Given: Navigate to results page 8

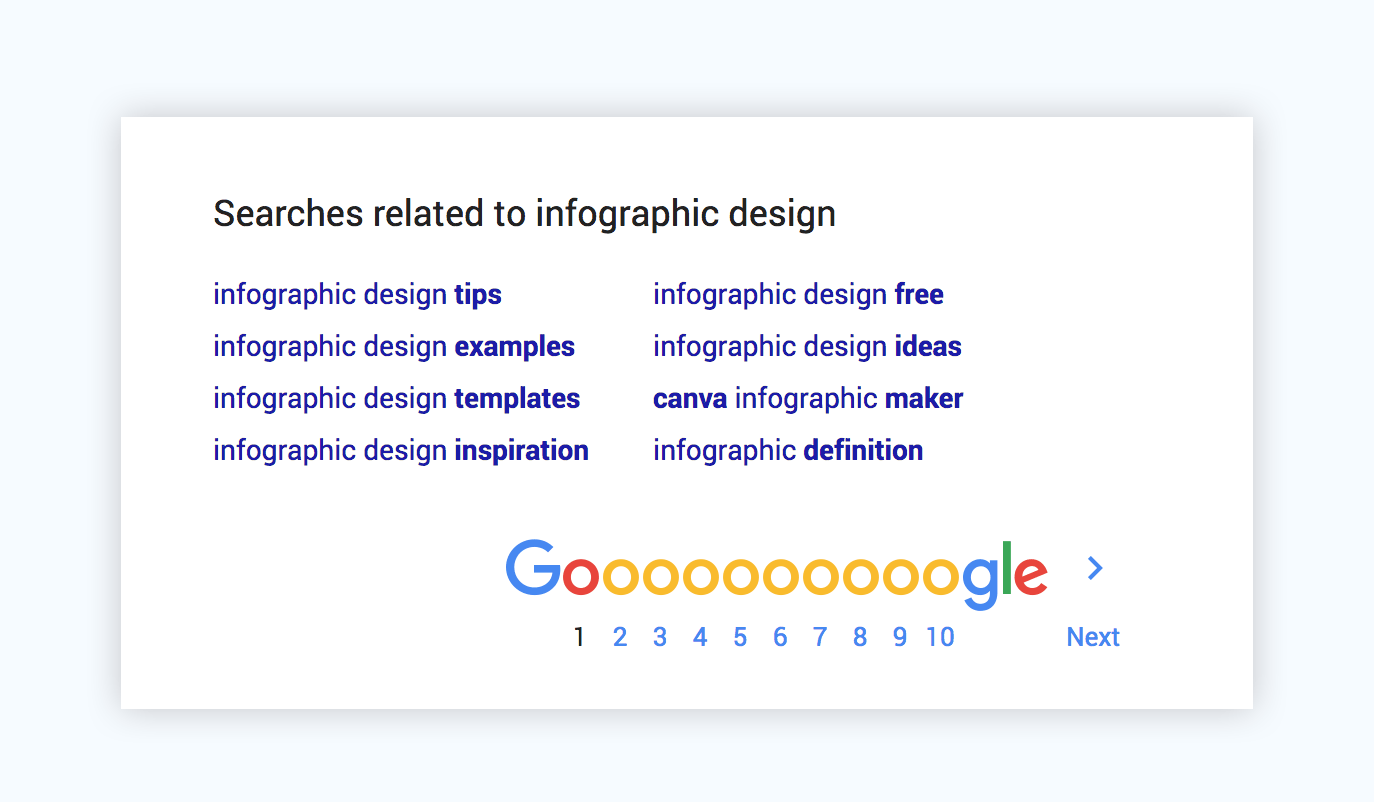Looking at the screenshot, I should [x=860, y=637].
